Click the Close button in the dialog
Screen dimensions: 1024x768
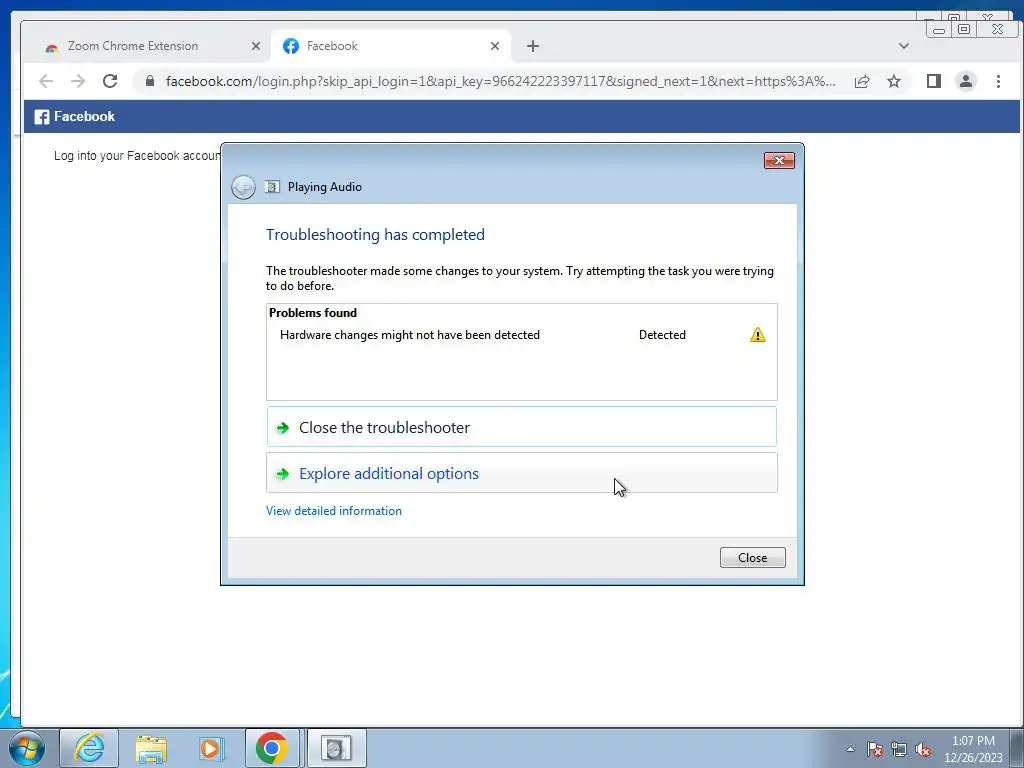[x=752, y=558]
